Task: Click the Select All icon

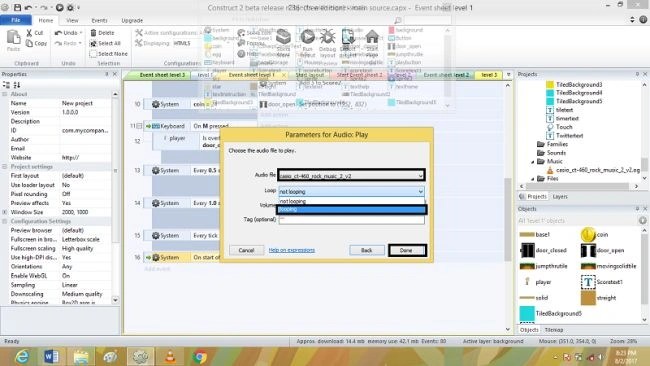Action: point(93,43)
